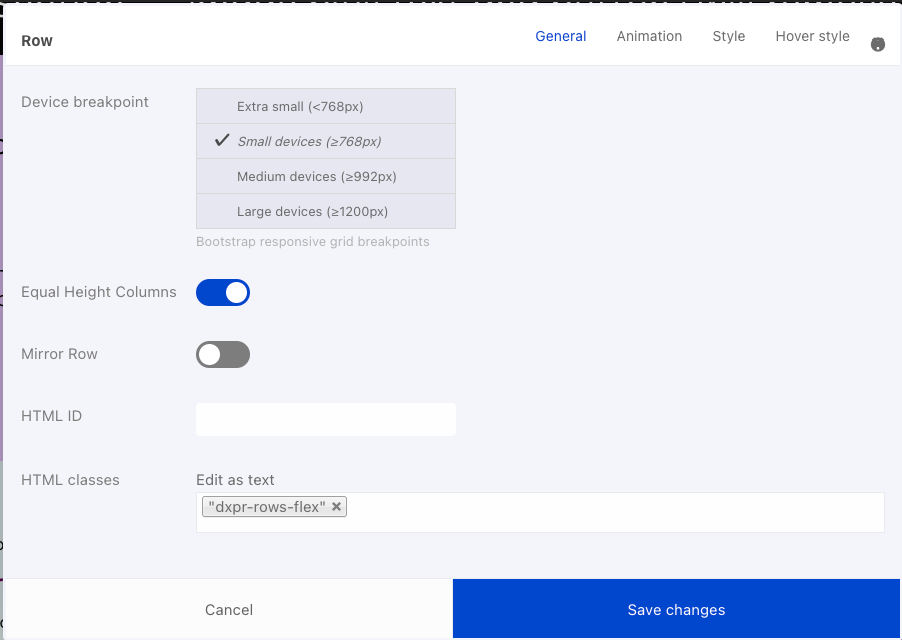Screen dimensions: 902x640
Task: Switch to the General tab
Action: [560, 36]
